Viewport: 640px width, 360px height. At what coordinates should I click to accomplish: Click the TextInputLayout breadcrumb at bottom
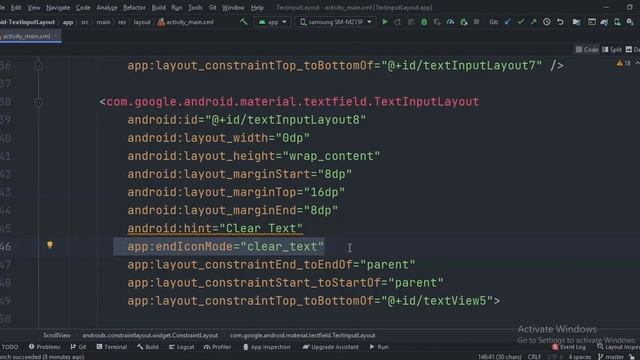pos(302,336)
